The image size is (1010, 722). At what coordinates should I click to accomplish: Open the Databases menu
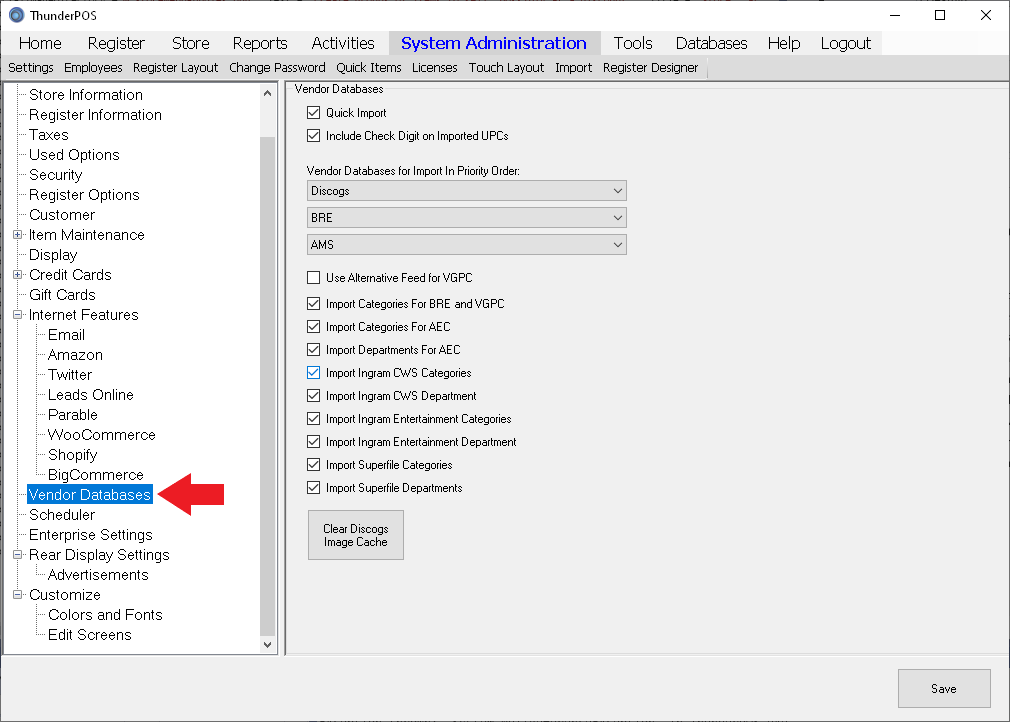(711, 43)
